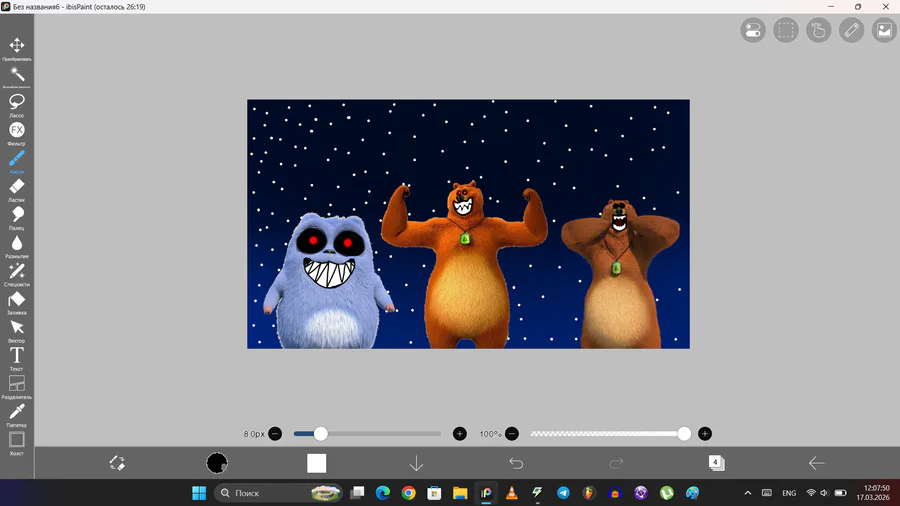Screen dimensions: 900x506
Task: Select the Magic Wand tool
Action: (17, 77)
